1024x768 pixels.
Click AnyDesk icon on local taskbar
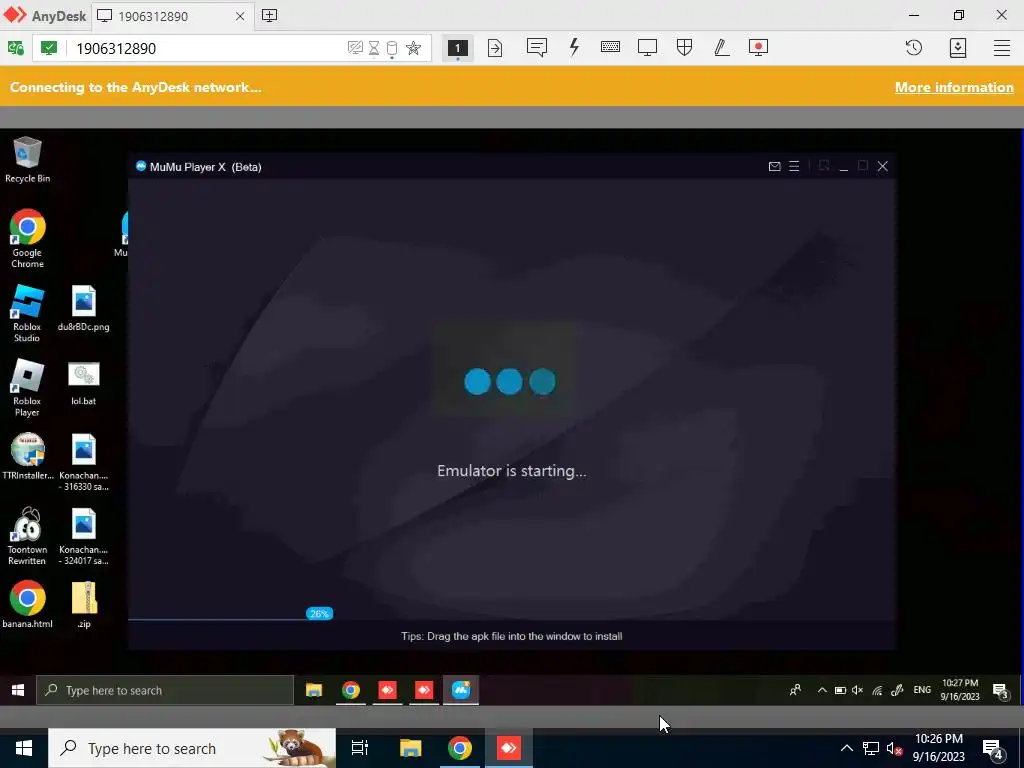(x=509, y=748)
